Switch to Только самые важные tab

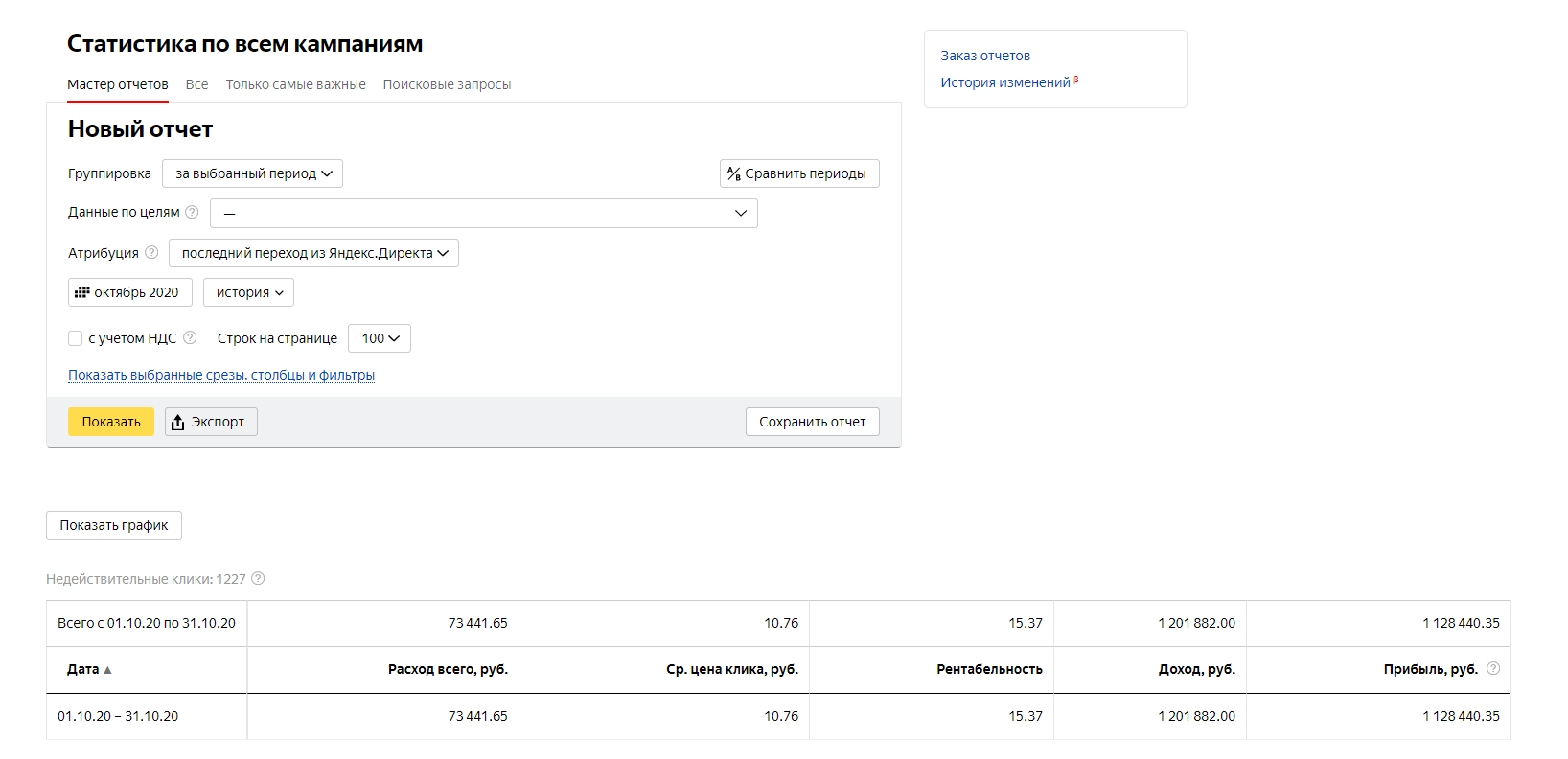tap(295, 84)
